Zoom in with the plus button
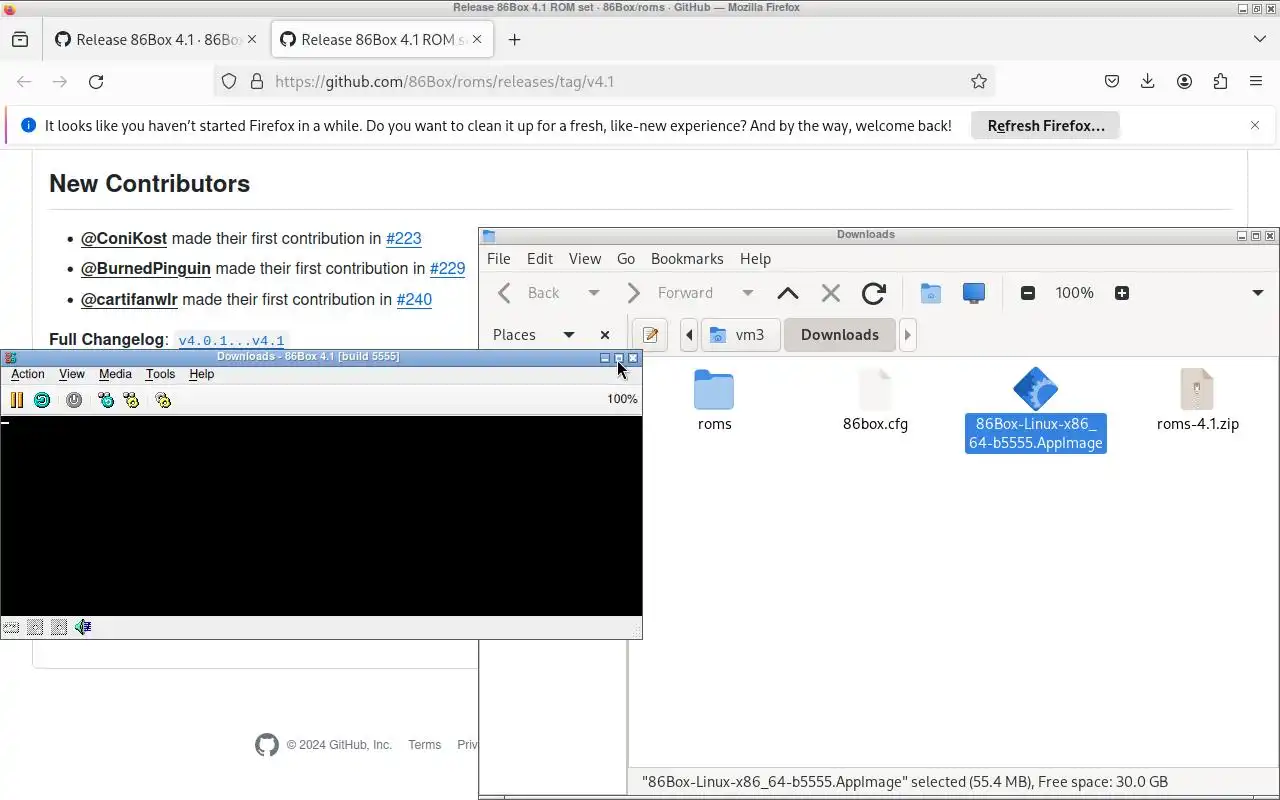This screenshot has width=1280, height=800. [1122, 293]
